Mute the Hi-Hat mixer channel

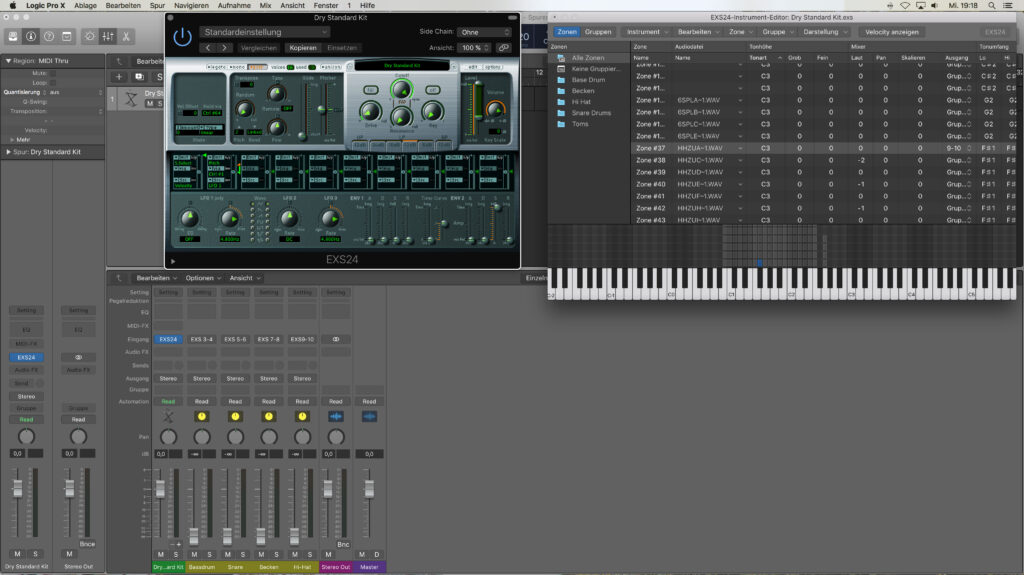[295, 554]
